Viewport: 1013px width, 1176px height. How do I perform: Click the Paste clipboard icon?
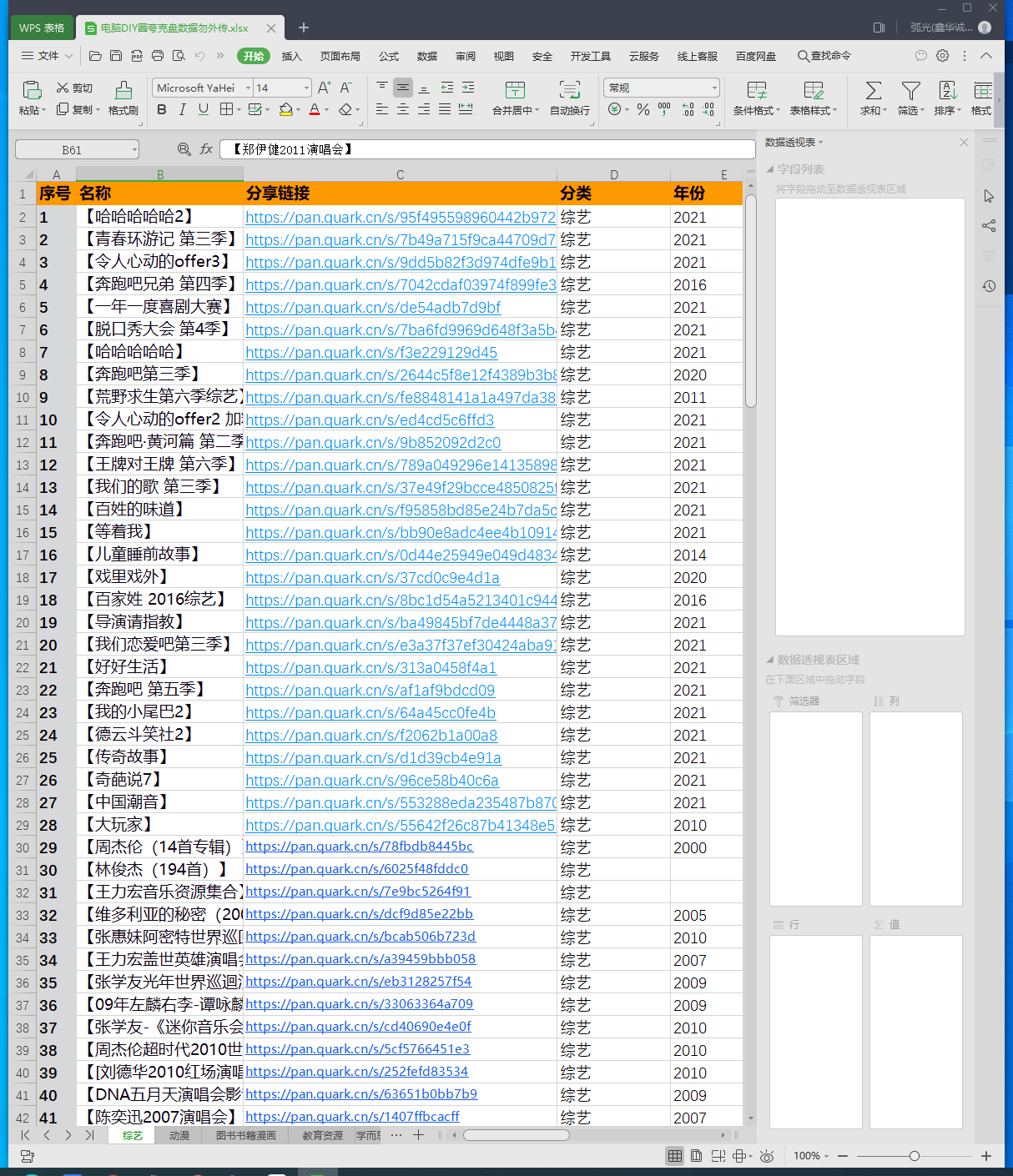pos(32,90)
